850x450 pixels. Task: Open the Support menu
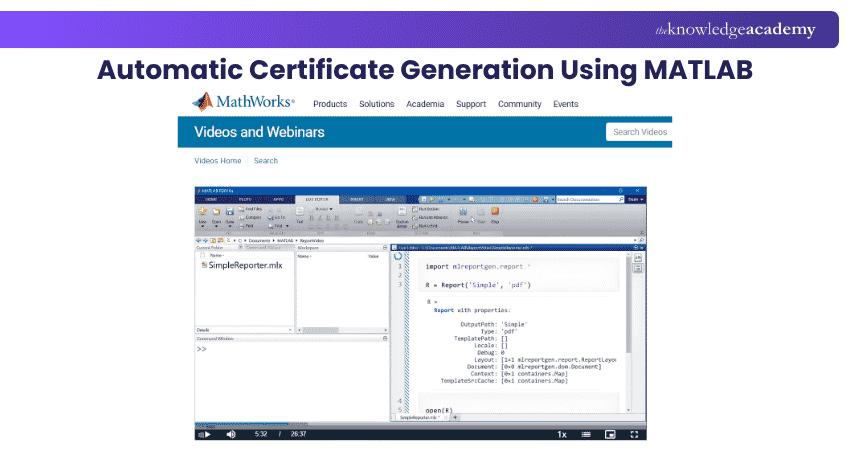(471, 104)
